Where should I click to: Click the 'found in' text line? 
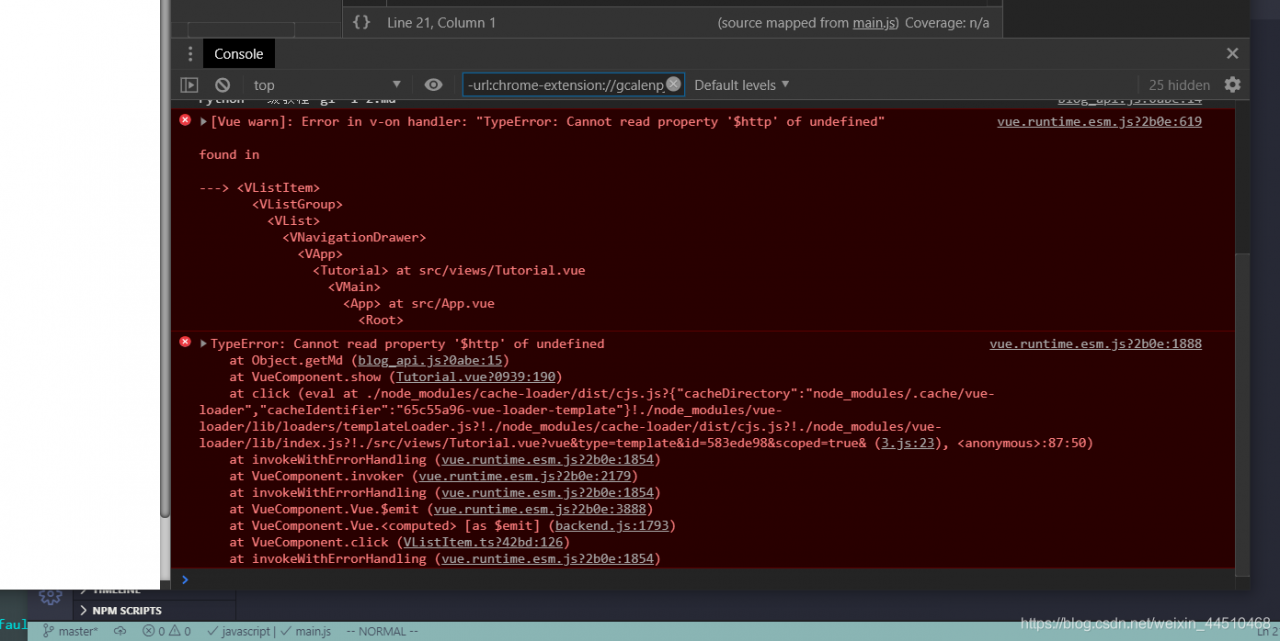point(229,154)
